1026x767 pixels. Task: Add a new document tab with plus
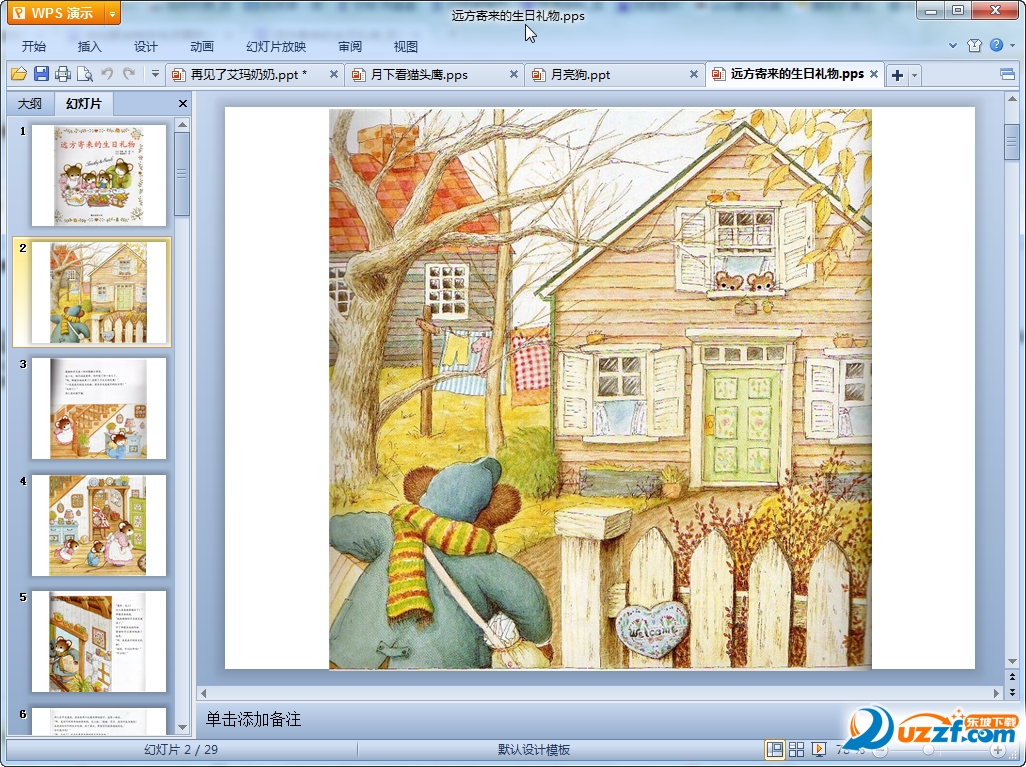(898, 75)
